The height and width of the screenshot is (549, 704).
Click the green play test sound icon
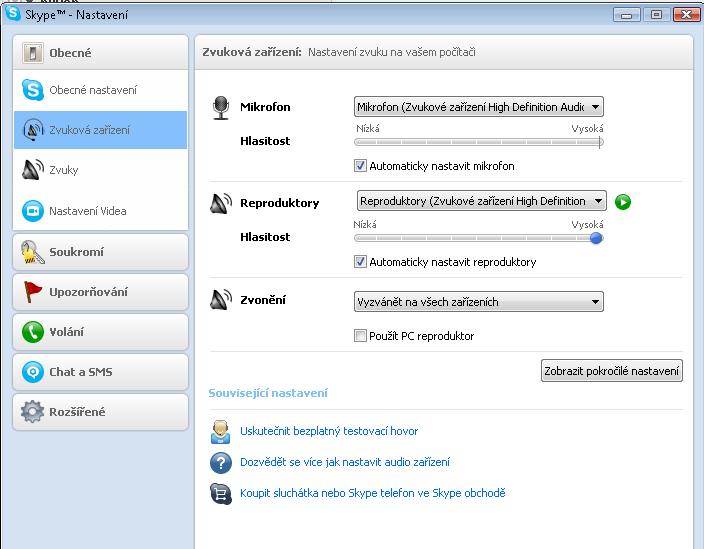pyautogui.click(x=623, y=202)
